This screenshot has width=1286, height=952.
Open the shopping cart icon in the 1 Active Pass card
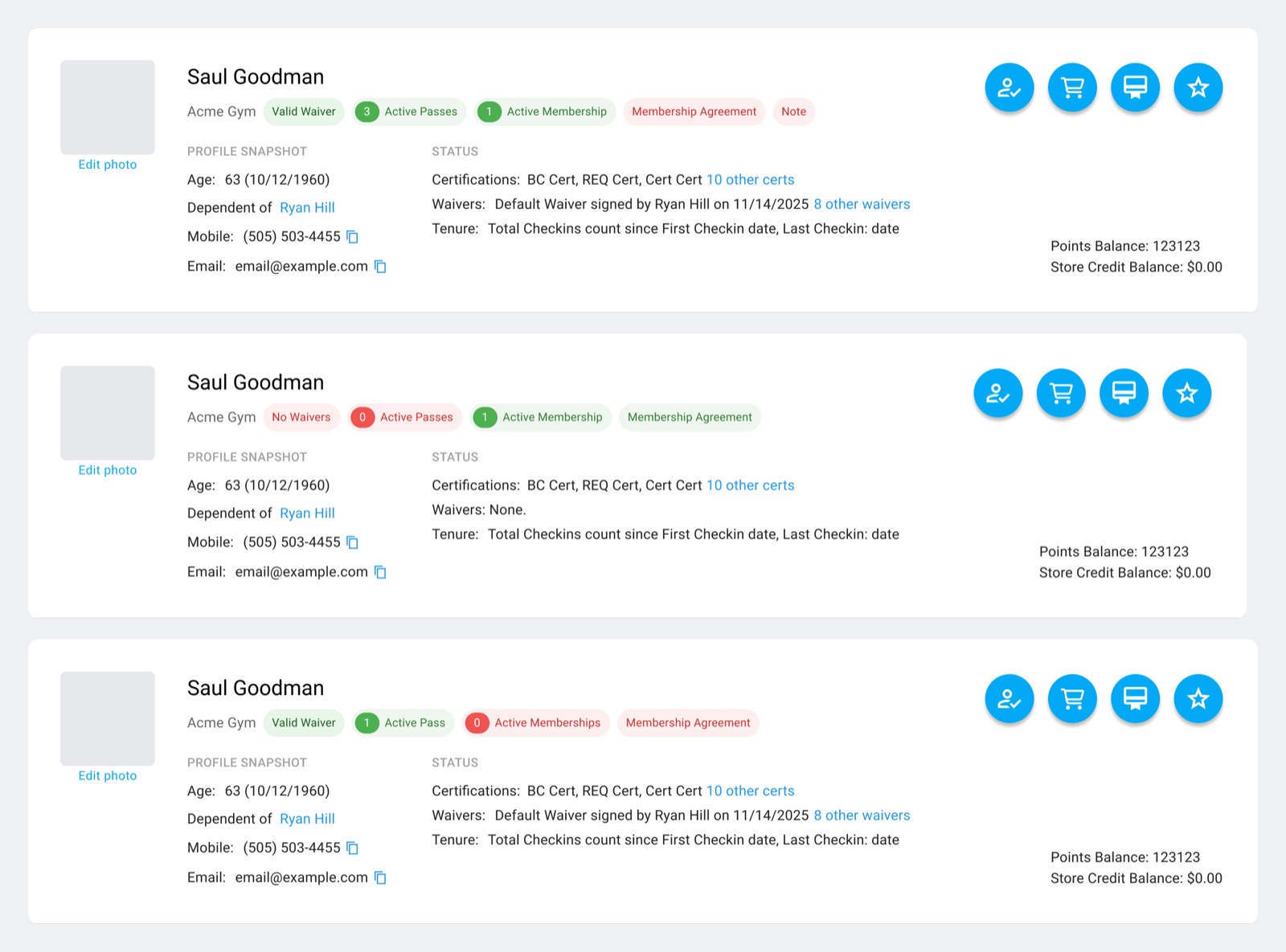[x=1072, y=699]
